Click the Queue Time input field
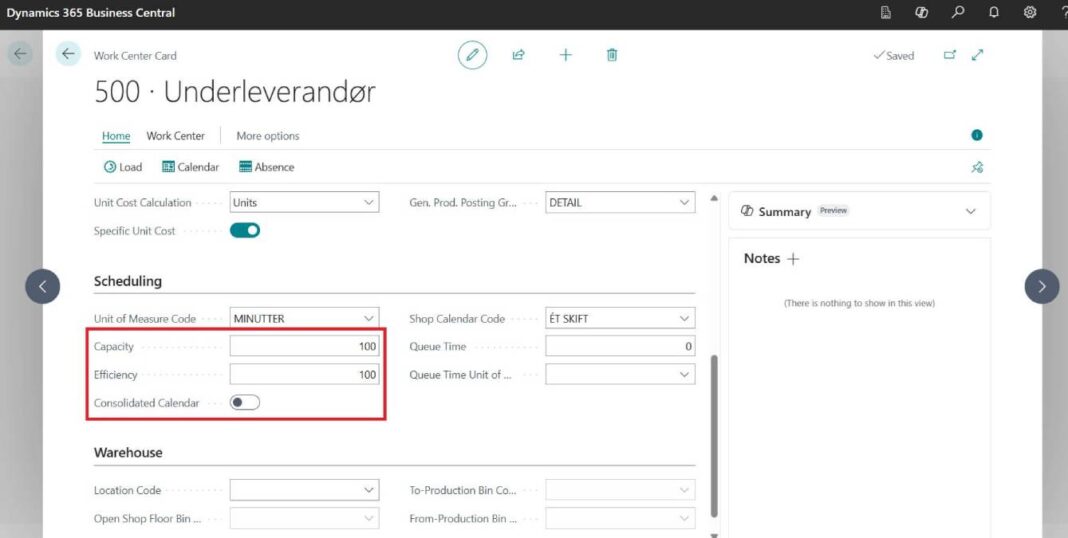 coord(621,346)
